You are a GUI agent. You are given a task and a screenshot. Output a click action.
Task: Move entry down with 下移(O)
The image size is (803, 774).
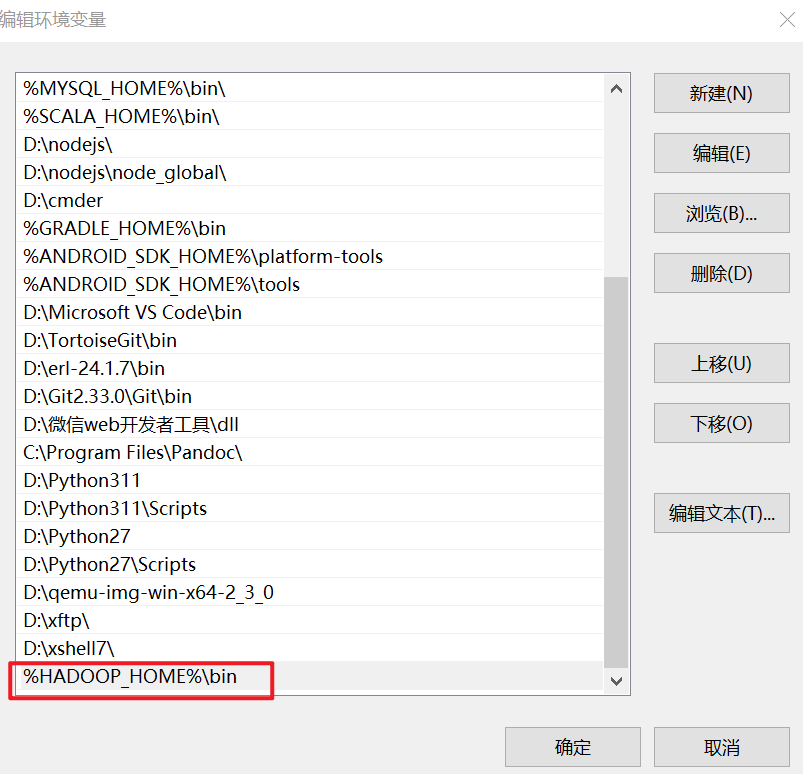[721, 423]
